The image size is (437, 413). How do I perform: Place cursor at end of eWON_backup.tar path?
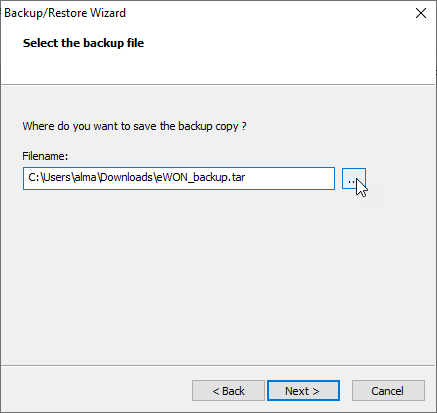click(x=246, y=177)
